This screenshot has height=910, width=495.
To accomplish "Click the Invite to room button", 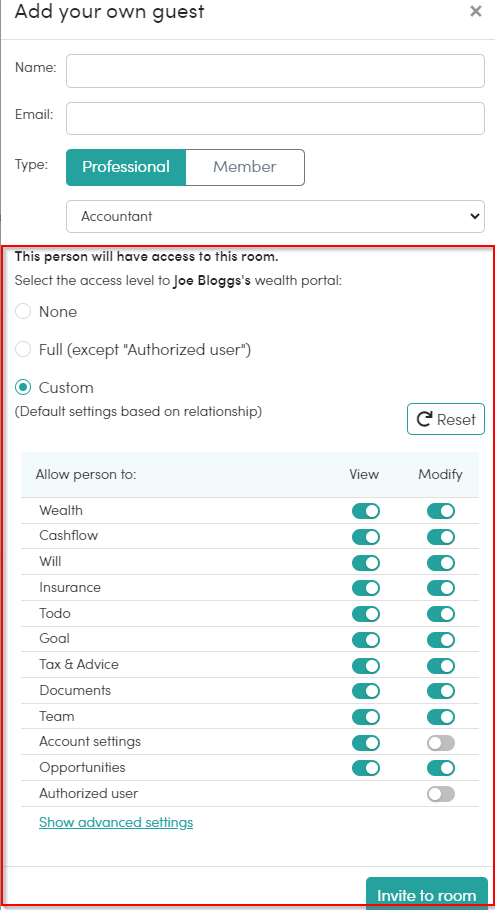I will (x=427, y=894).
